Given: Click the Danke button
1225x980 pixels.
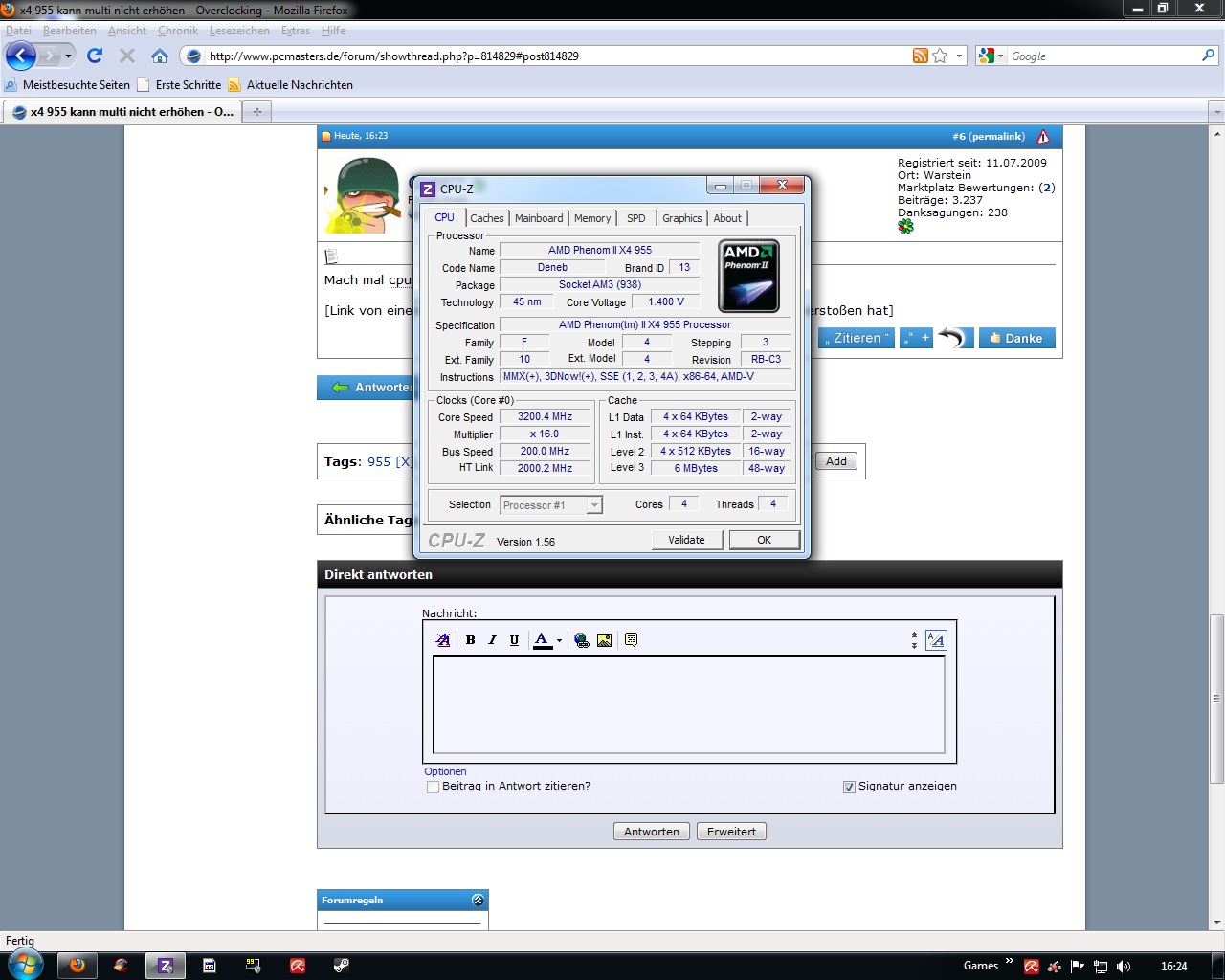Looking at the screenshot, I should pyautogui.click(x=1016, y=338).
